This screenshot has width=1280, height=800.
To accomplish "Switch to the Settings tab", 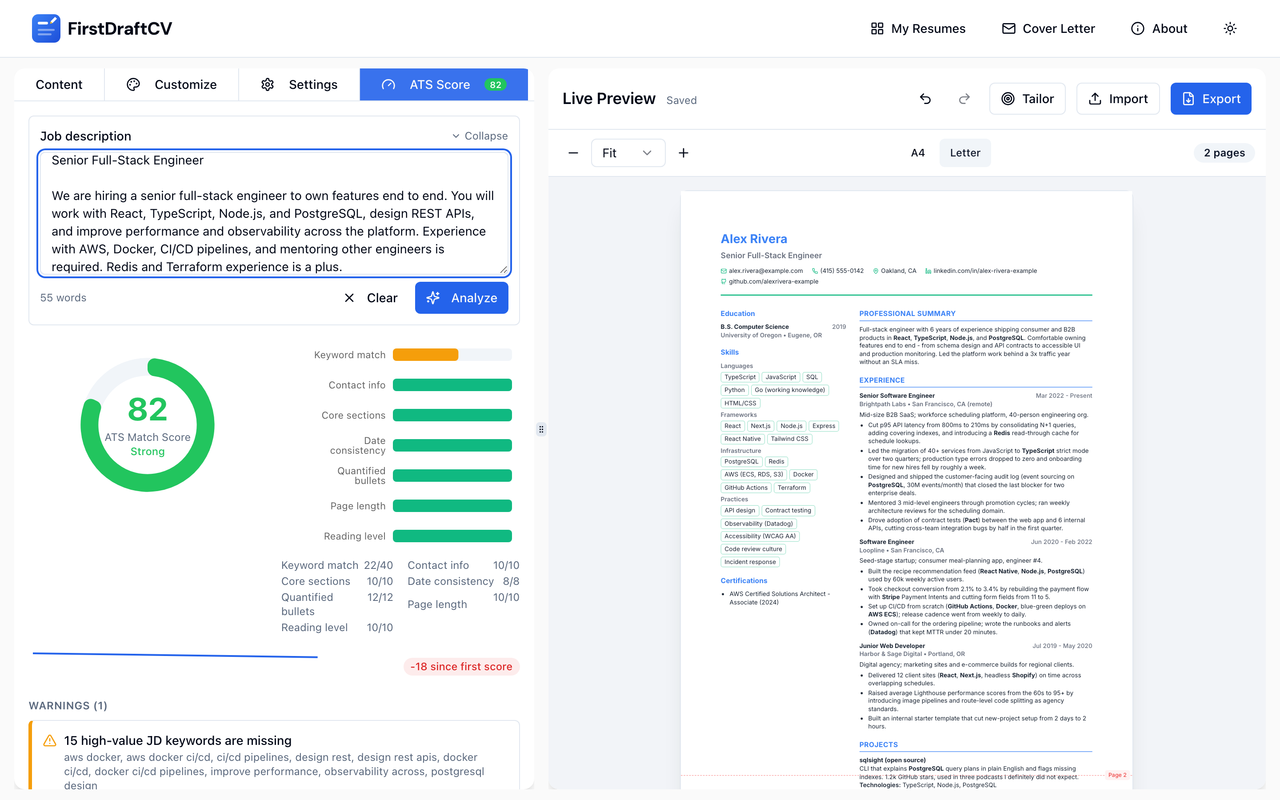I will 299,84.
